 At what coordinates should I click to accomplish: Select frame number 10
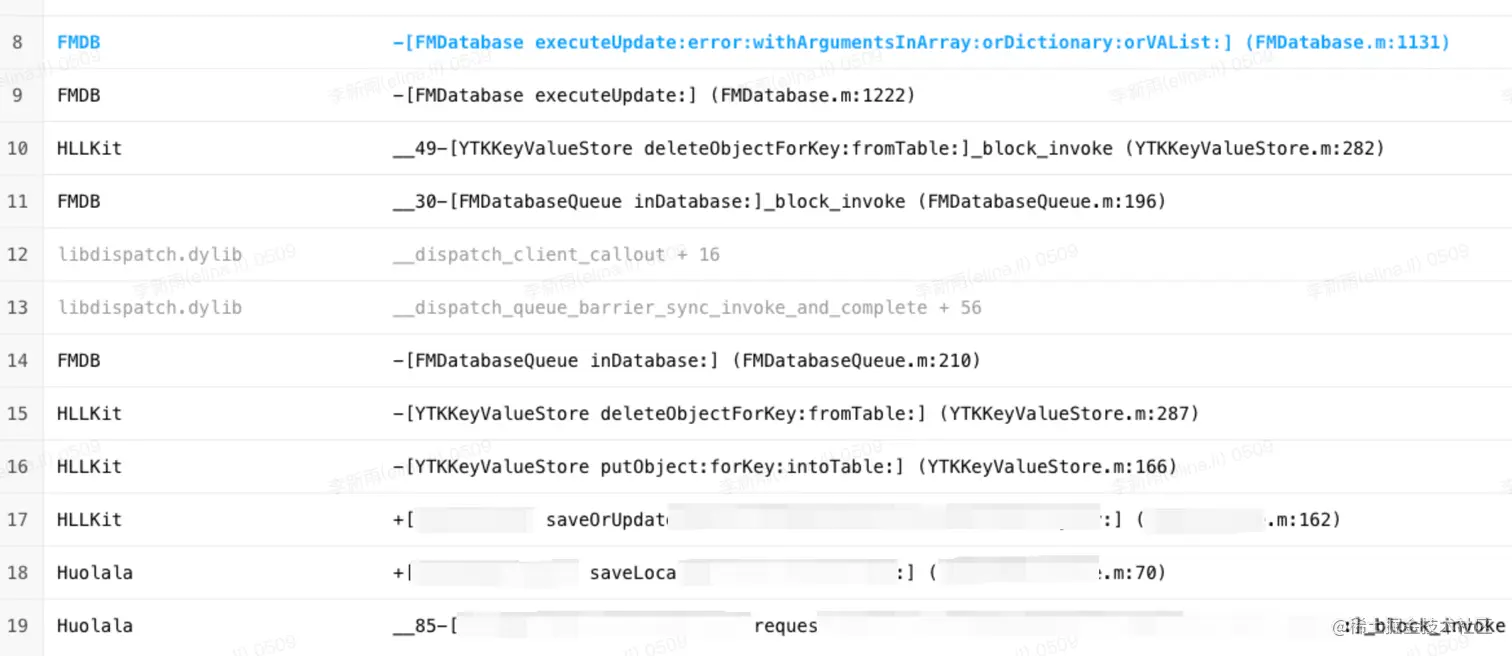point(17,148)
